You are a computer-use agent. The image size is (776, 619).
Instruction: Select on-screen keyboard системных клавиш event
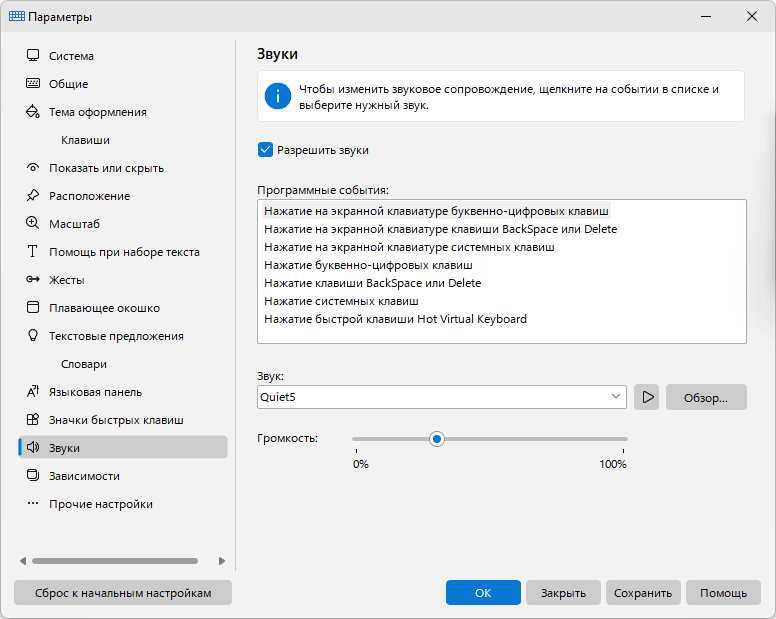coord(409,247)
